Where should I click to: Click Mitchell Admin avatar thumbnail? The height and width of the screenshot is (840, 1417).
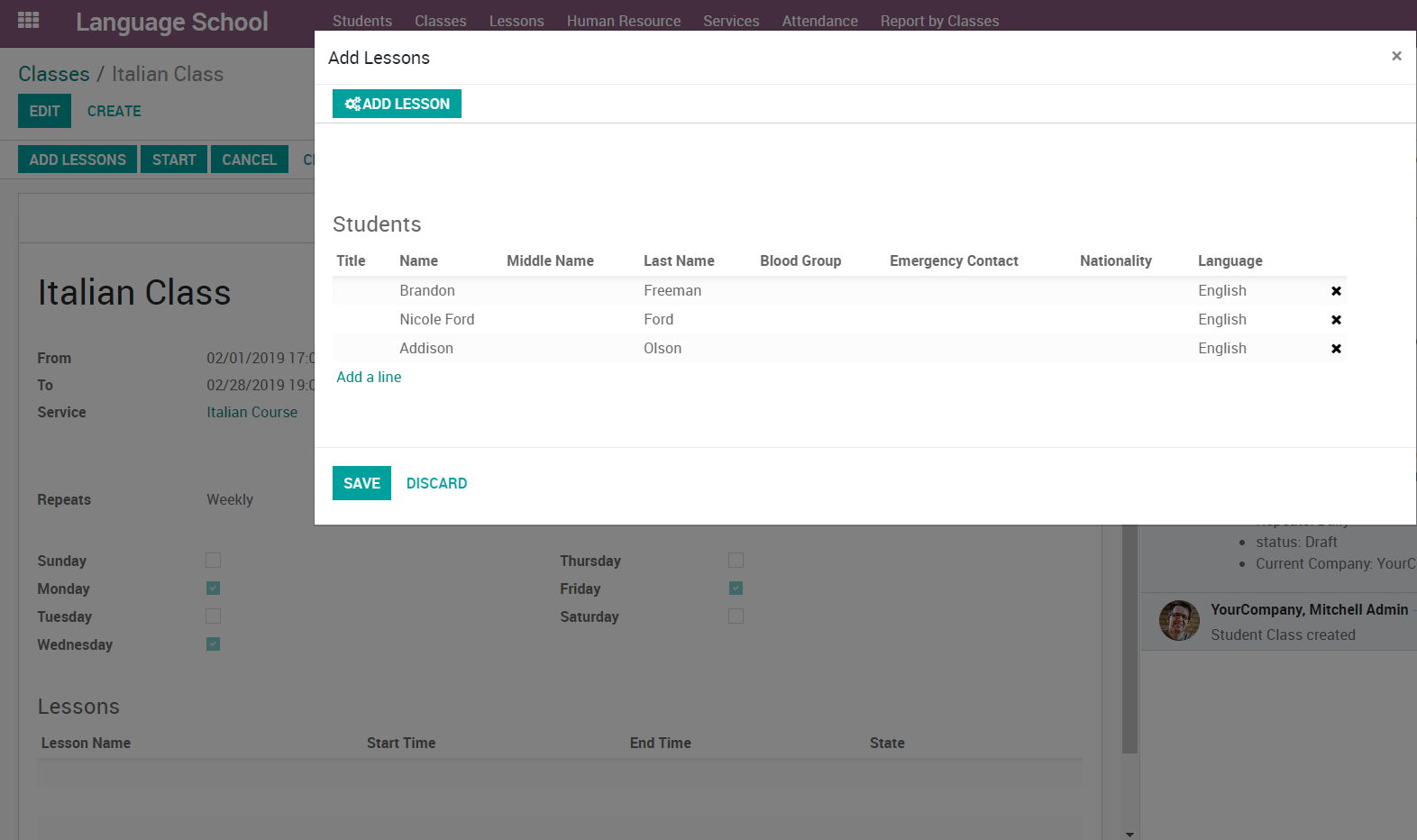(1179, 621)
